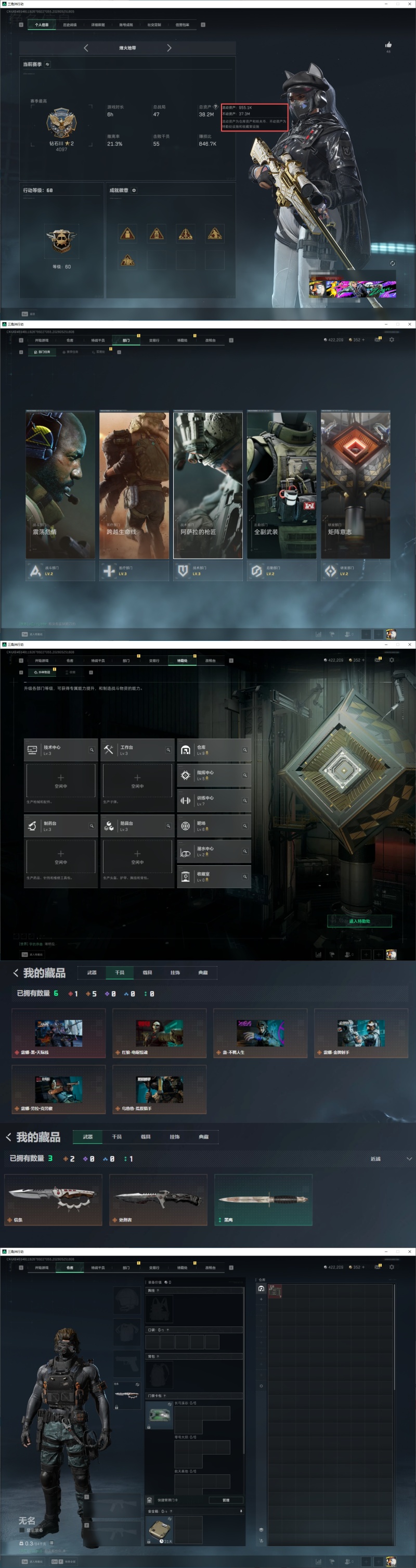Screen dimensions: 416x1568
Task: Click the 技术部门 shield icon under 阿萨拉的枪匠
Action: tap(183, 571)
